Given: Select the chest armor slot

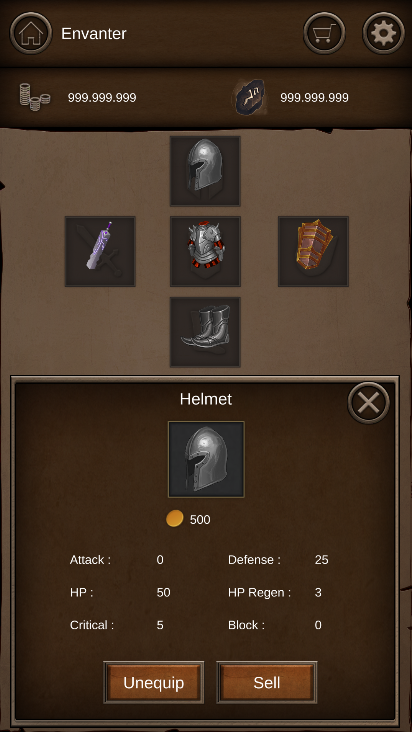Looking at the screenshot, I should pyautogui.click(x=205, y=251).
